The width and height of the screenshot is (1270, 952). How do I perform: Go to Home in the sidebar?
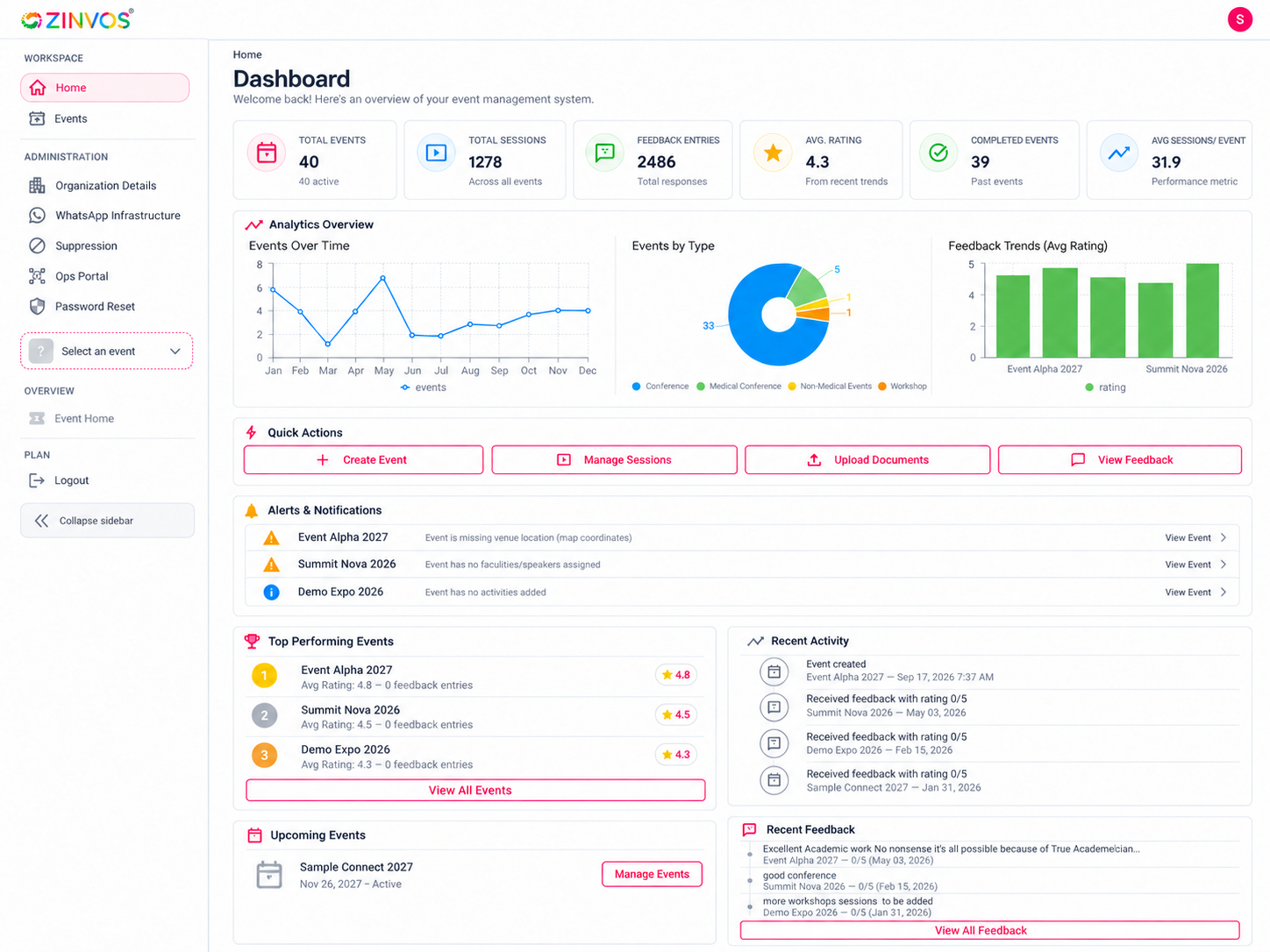point(105,88)
